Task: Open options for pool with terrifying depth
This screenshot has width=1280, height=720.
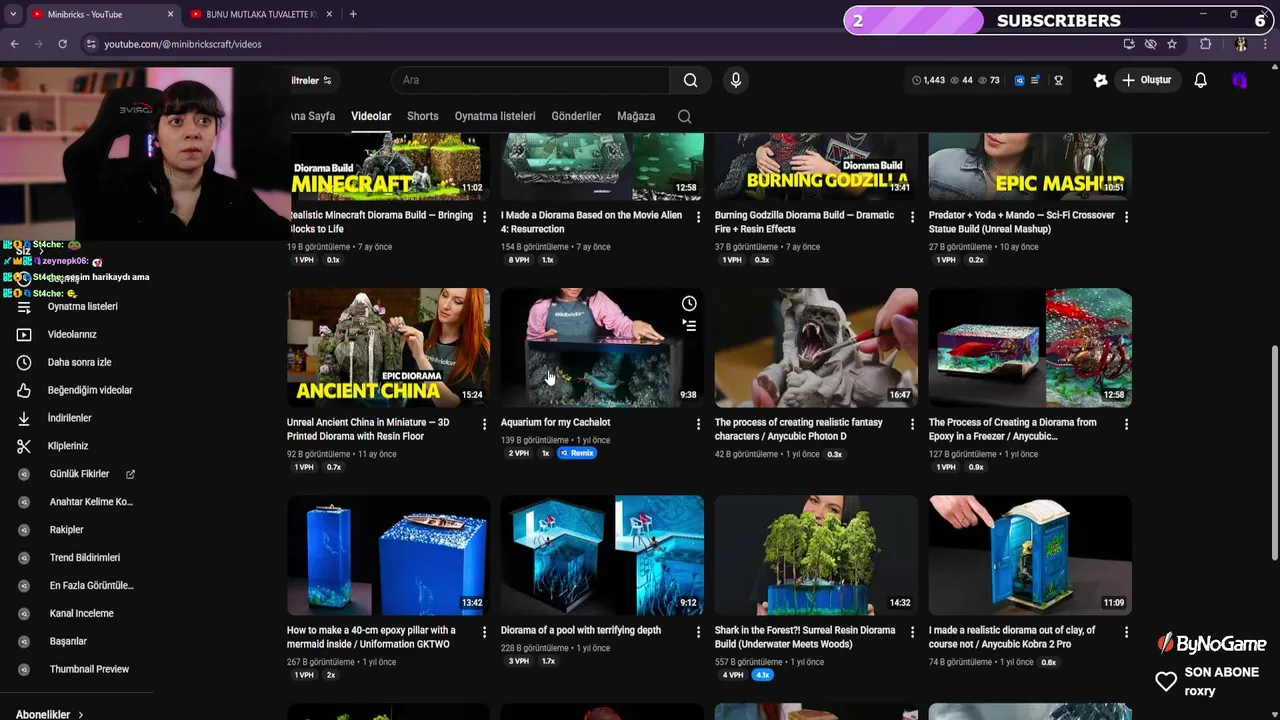Action: click(698, 632)
